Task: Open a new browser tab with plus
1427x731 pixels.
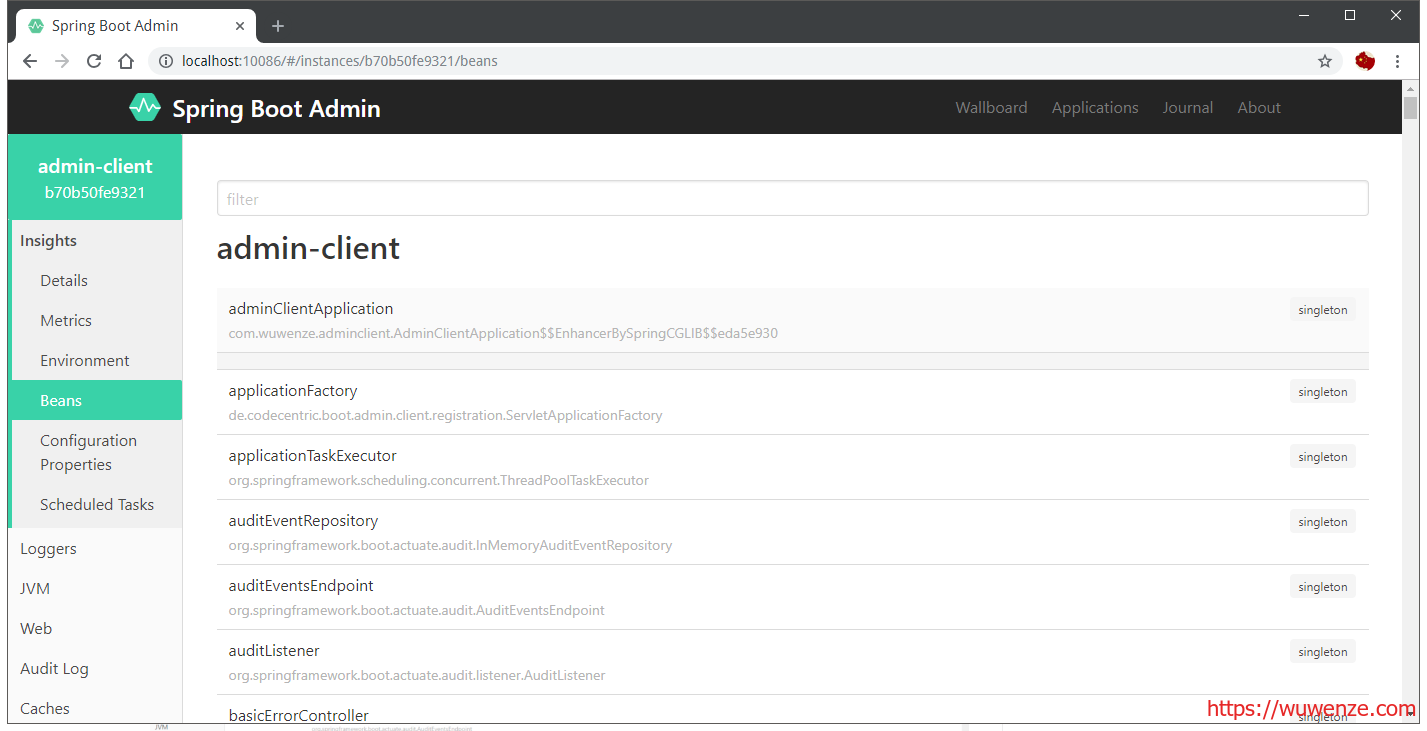Action: [278, 26]
